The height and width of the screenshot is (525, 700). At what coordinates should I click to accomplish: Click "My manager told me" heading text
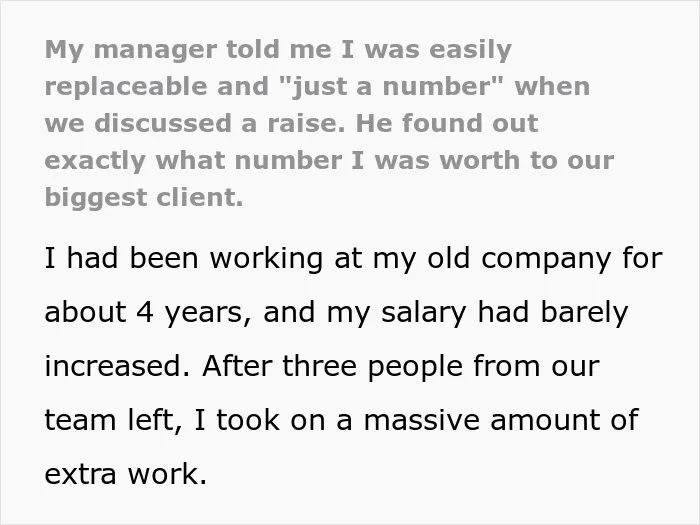click(188, 50)
